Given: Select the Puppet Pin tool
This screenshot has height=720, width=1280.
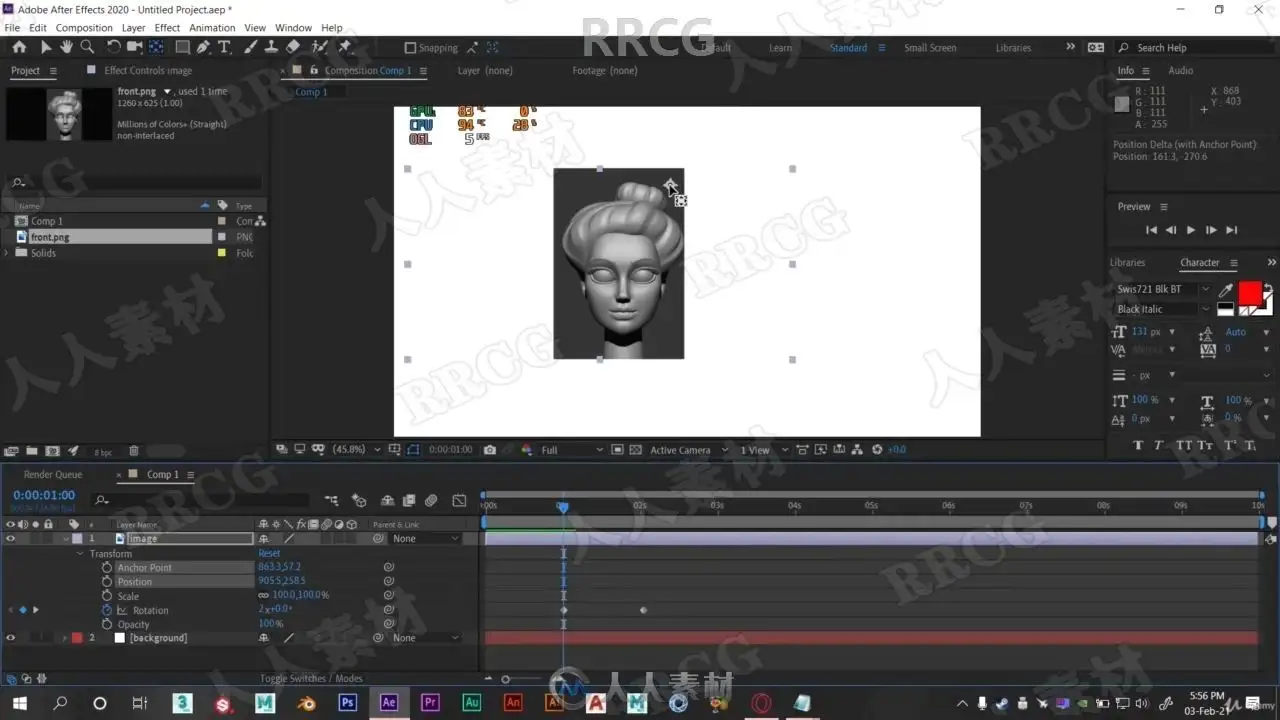Looking at the screenshot, I should (345, 47).
